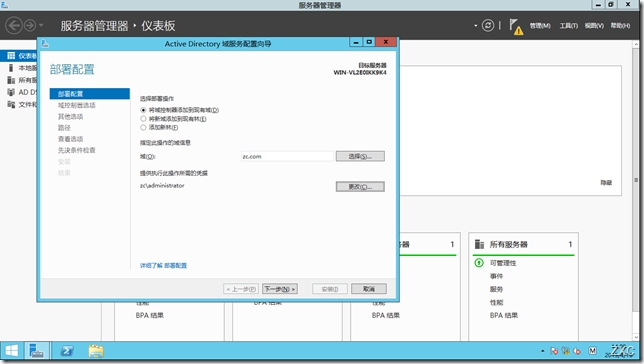Open File Explorer from taskbar
The image size is (644, 364).
(x=96, y=351)
